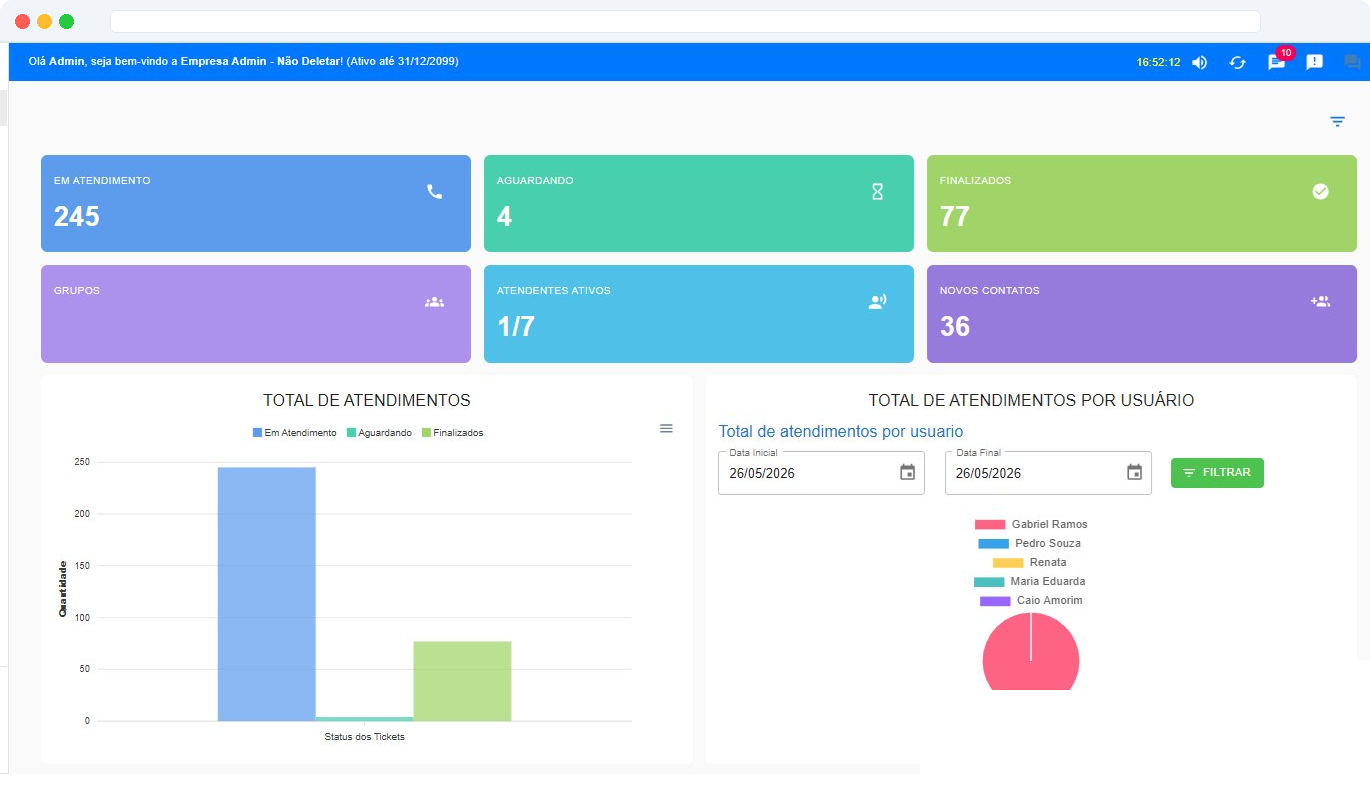Click speaking-person icon on Atendentes Ativos card

click(877, 301)
